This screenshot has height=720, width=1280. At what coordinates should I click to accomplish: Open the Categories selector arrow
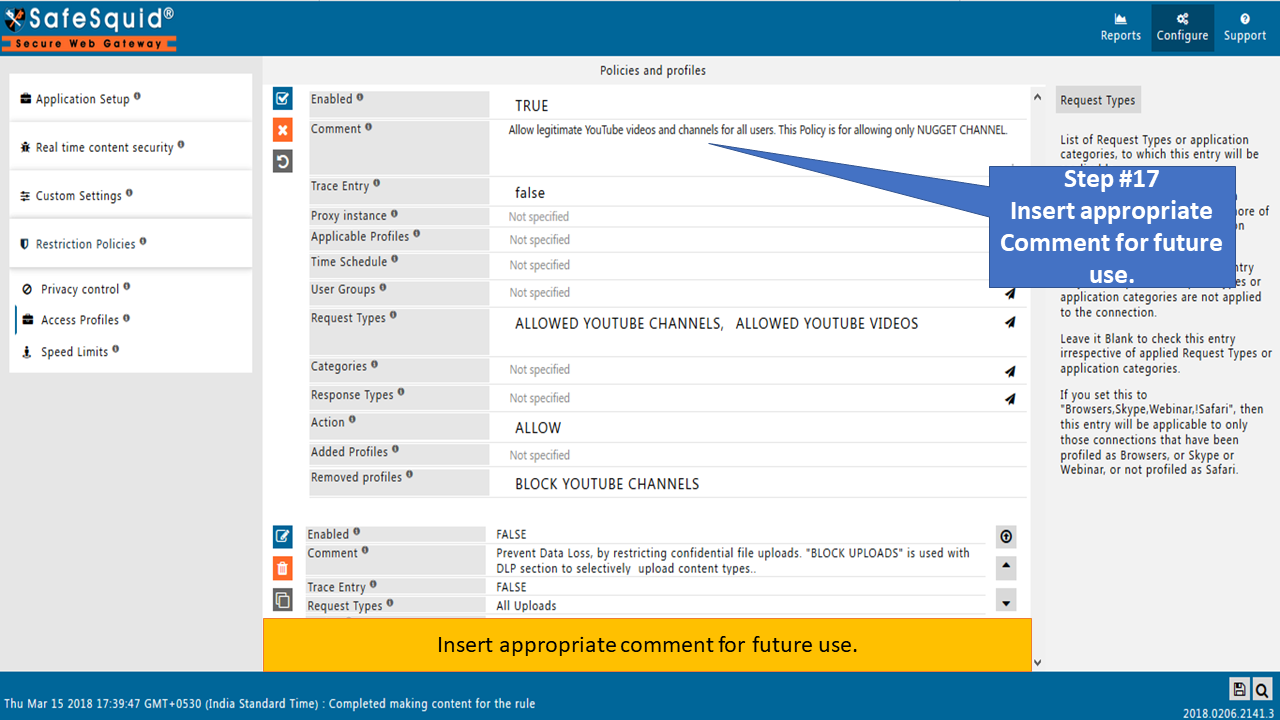click(1010, 371)
